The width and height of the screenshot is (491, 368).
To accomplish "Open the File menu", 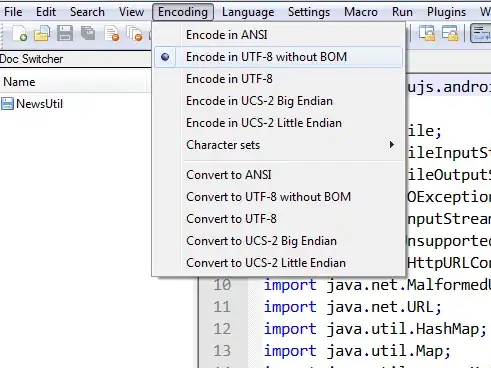I will point(13,12).
